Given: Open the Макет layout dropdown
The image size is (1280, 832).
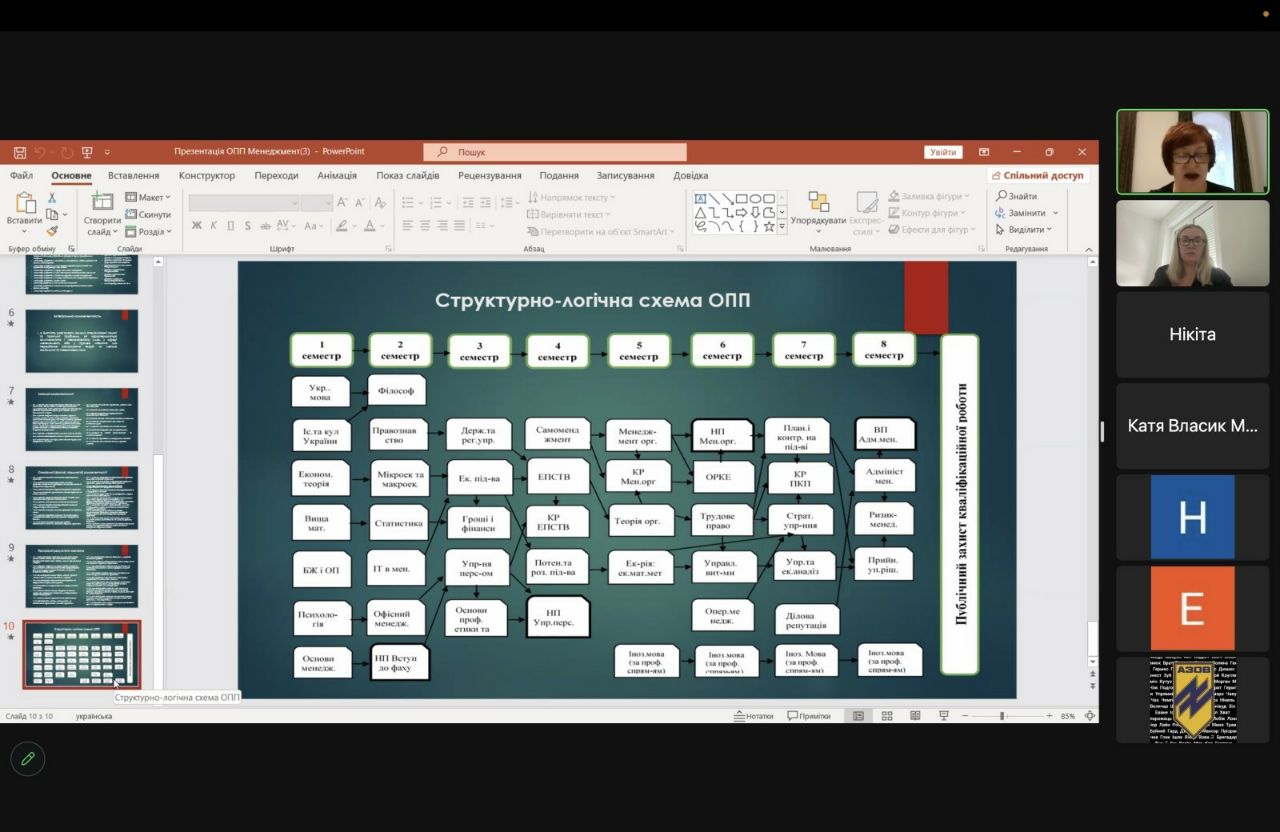Looking at the screenshot, I should (148, 197).
